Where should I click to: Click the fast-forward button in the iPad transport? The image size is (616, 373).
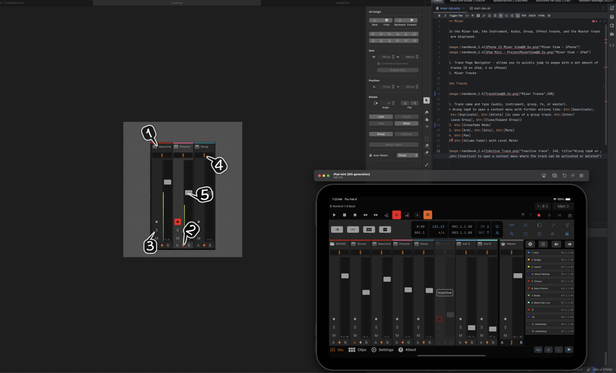[x=376, y=215]
